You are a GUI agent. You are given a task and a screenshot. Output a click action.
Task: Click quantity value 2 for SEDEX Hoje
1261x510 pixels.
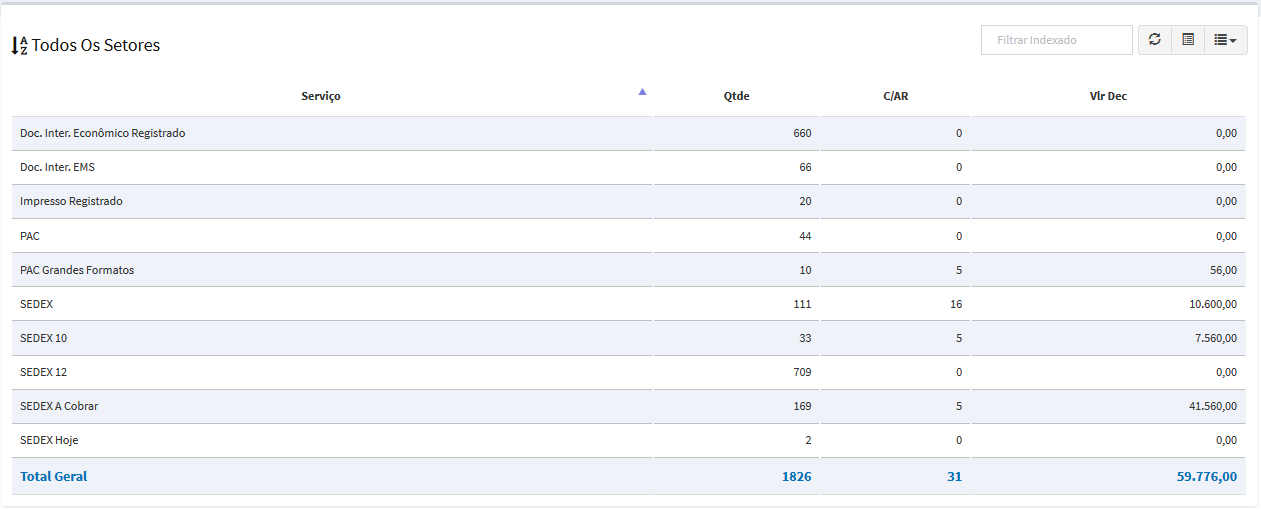[808, 440]
